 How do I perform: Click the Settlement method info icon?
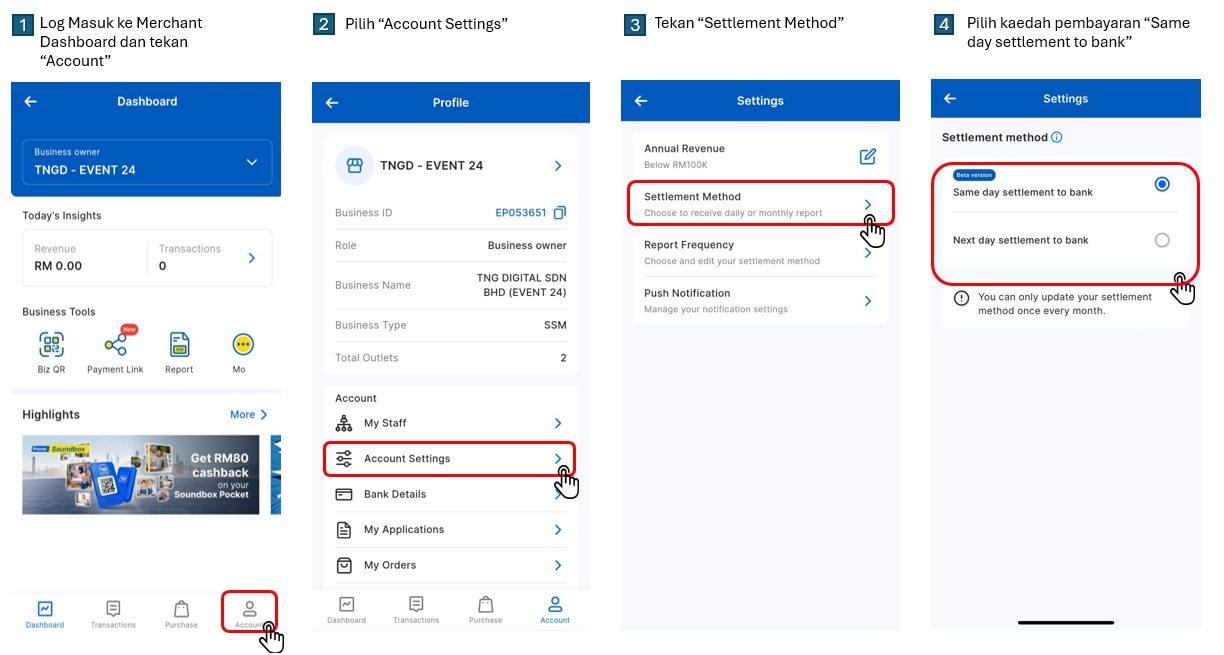pyautogui.click(x=1057, y=138)
